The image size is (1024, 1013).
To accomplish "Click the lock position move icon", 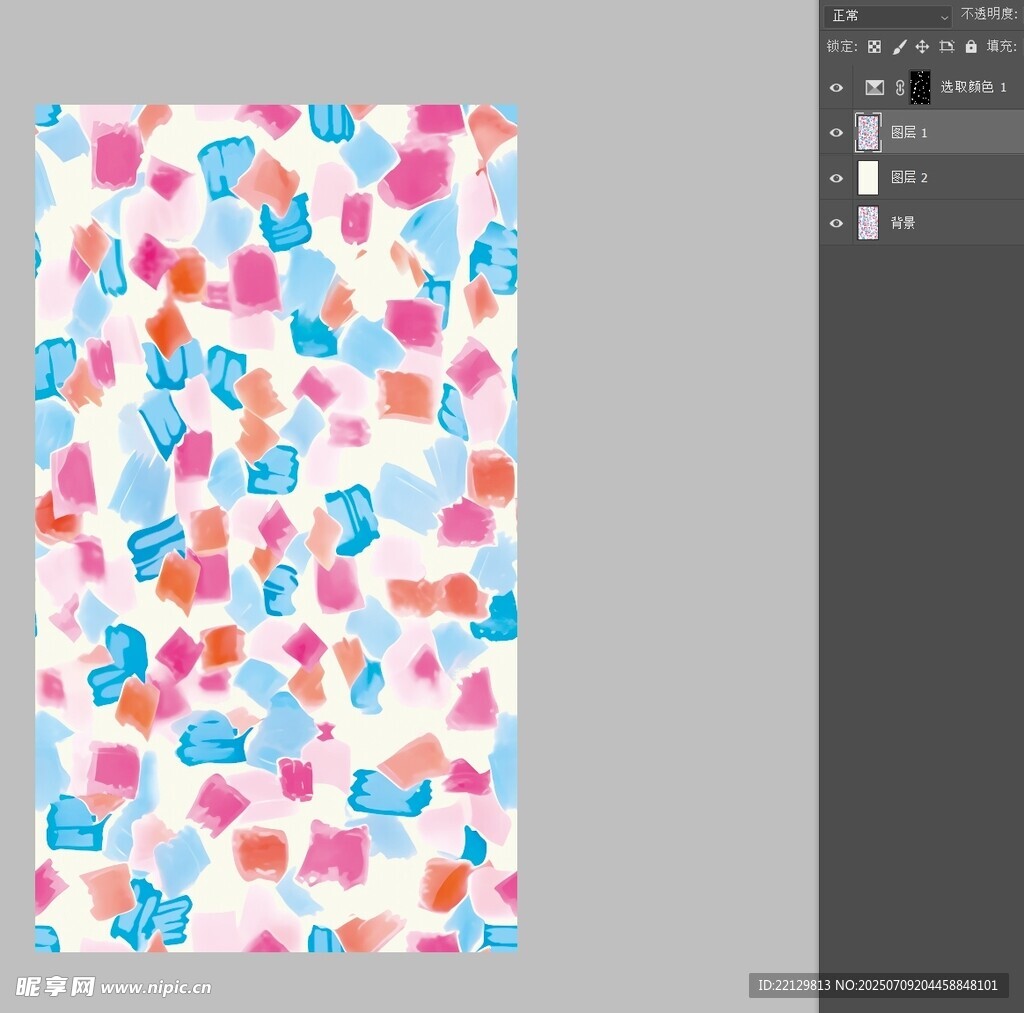I will click(922, 47).
